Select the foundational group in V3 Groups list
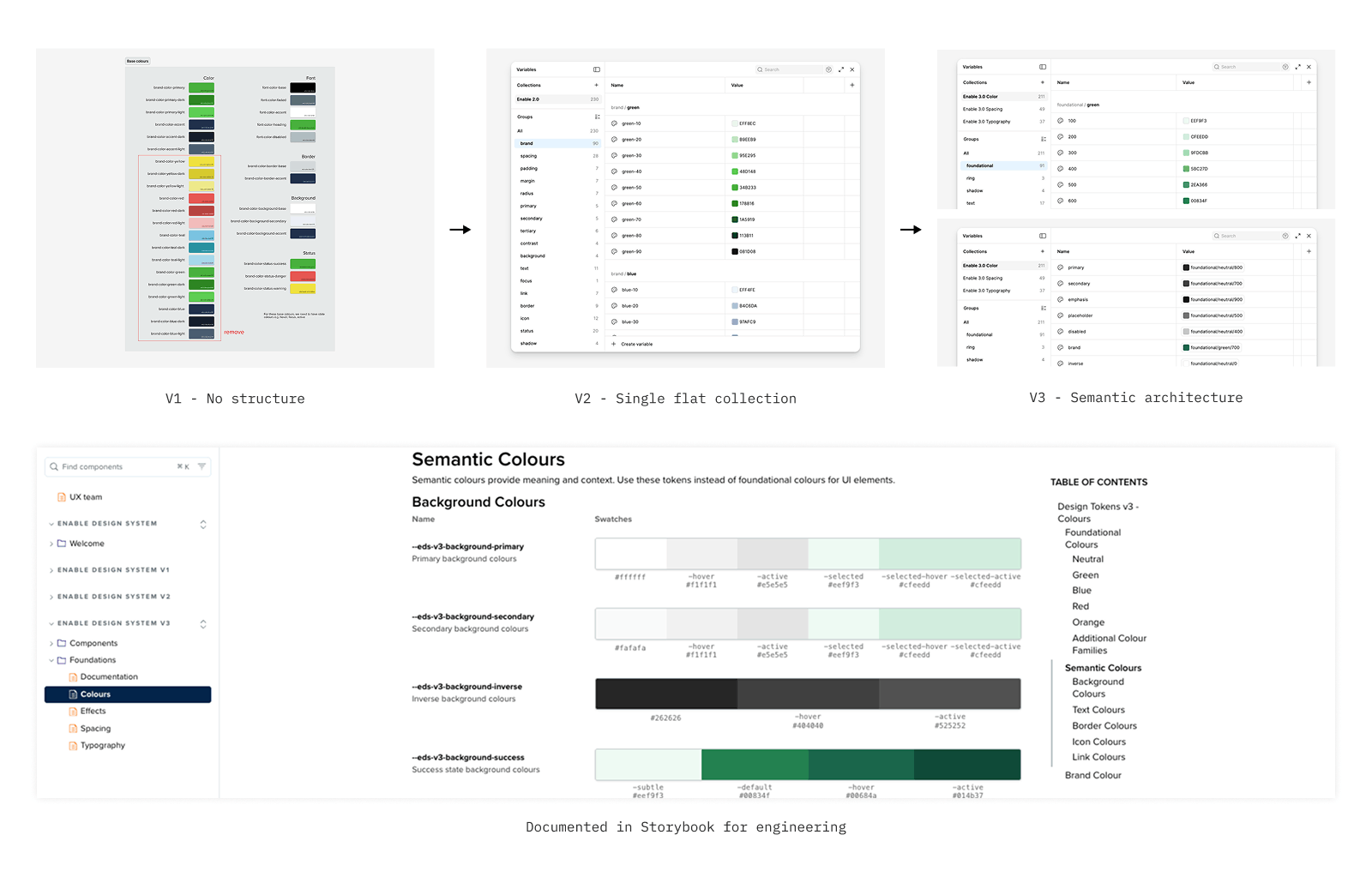Screen dimensions: 1372x895 point(979,165)
